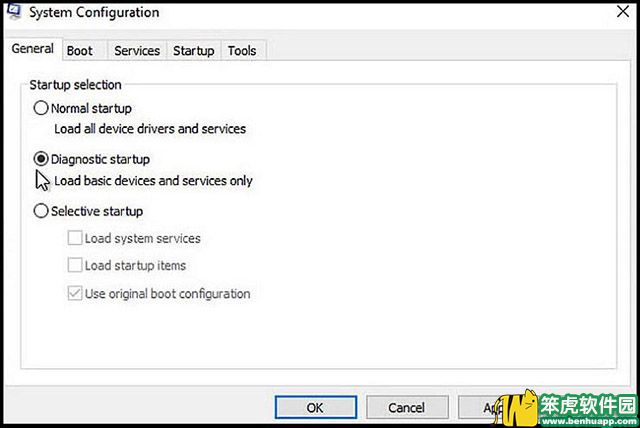Click the 'Load all device drivers and services' text
640x428 pixels.
150,129
